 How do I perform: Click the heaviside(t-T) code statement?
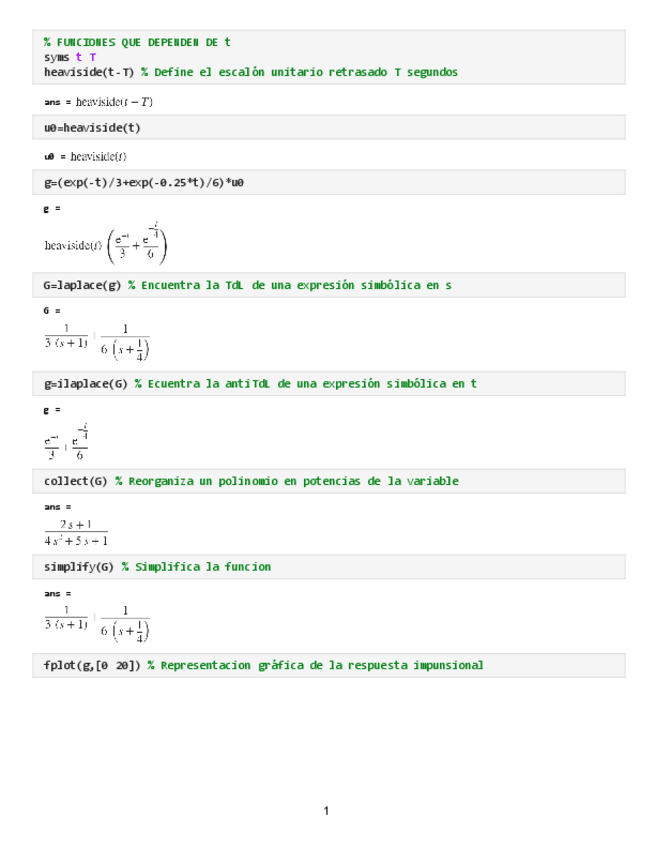click(89, 72)
